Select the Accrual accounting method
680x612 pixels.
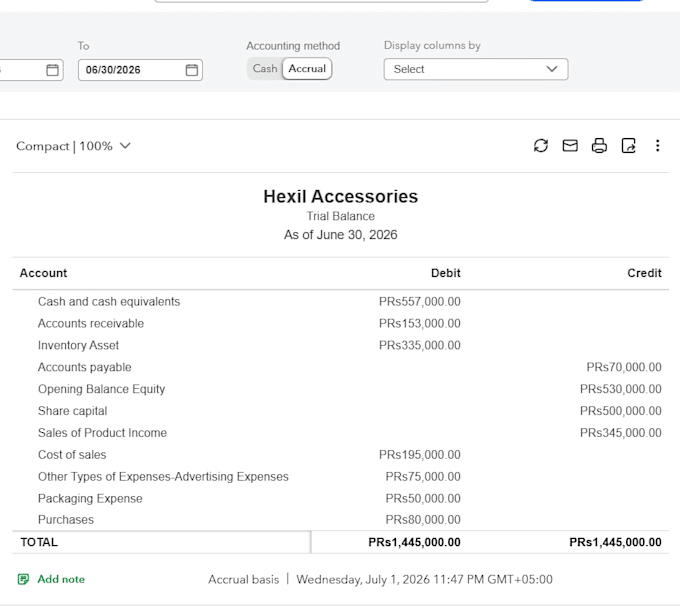pyautogui.click(x=307, y=69)
